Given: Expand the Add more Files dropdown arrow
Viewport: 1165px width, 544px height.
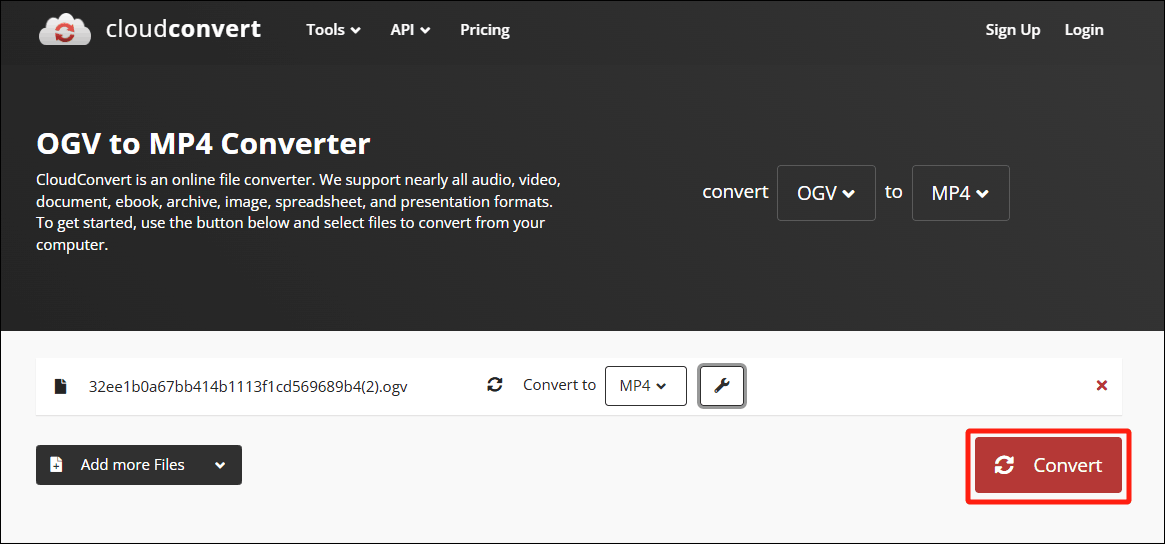Looking at the screenshot, I should [x=220, y=465].
